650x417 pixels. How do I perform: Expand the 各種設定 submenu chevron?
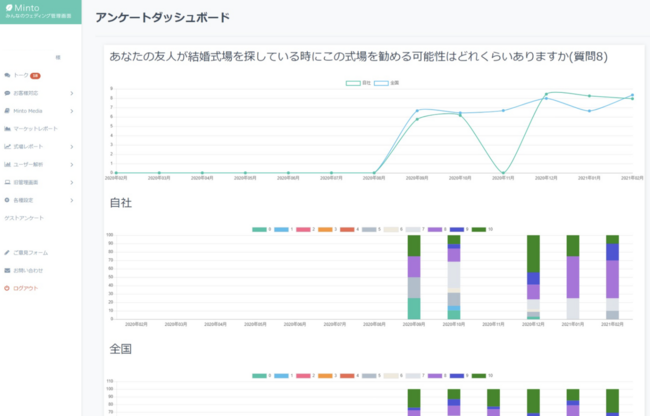(72, 200)
